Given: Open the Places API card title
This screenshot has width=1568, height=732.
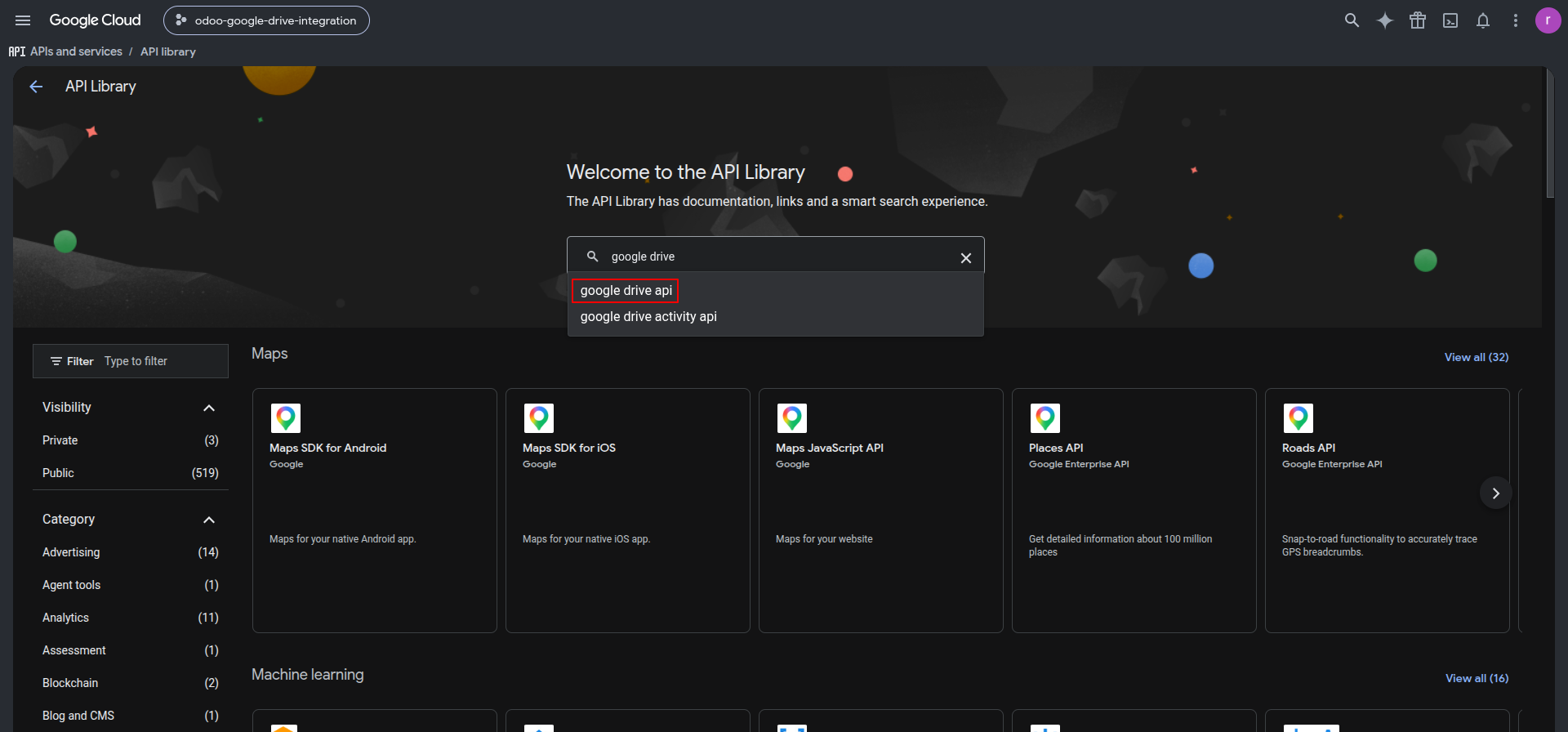Looking at the screenshot, I should [1056, 448].
